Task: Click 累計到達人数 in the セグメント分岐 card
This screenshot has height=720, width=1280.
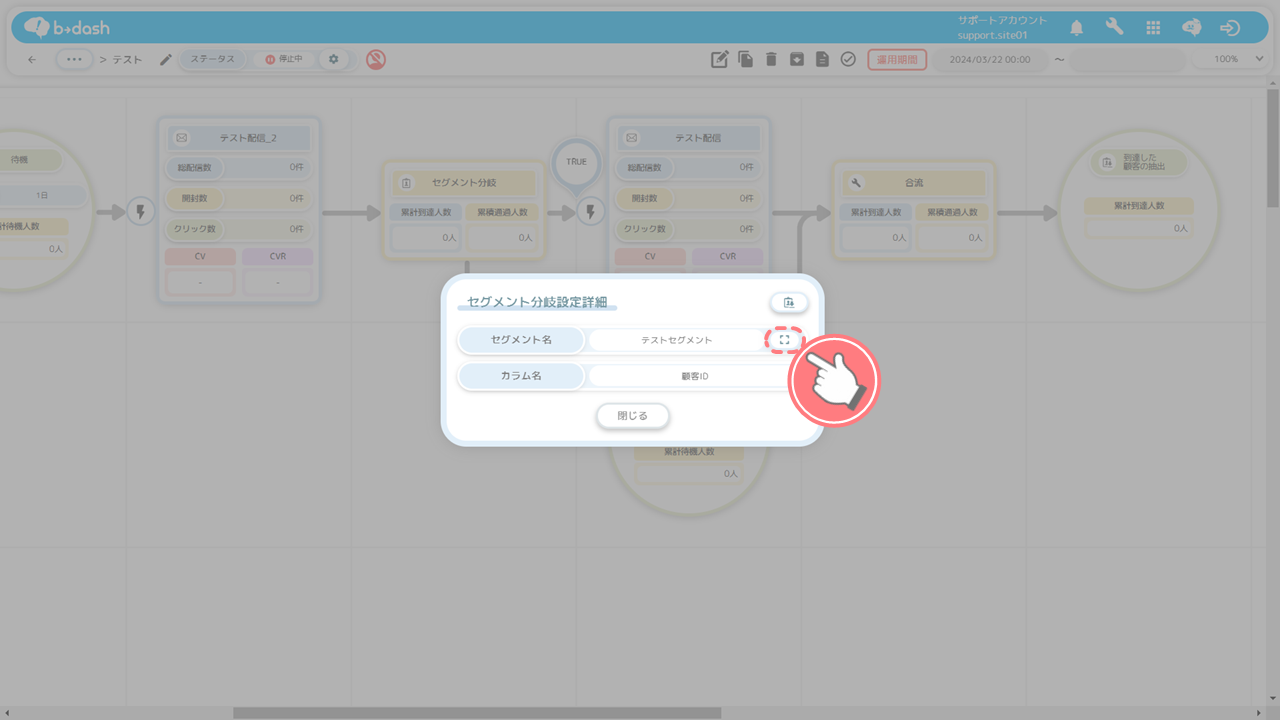Action: tap(426, 212)
